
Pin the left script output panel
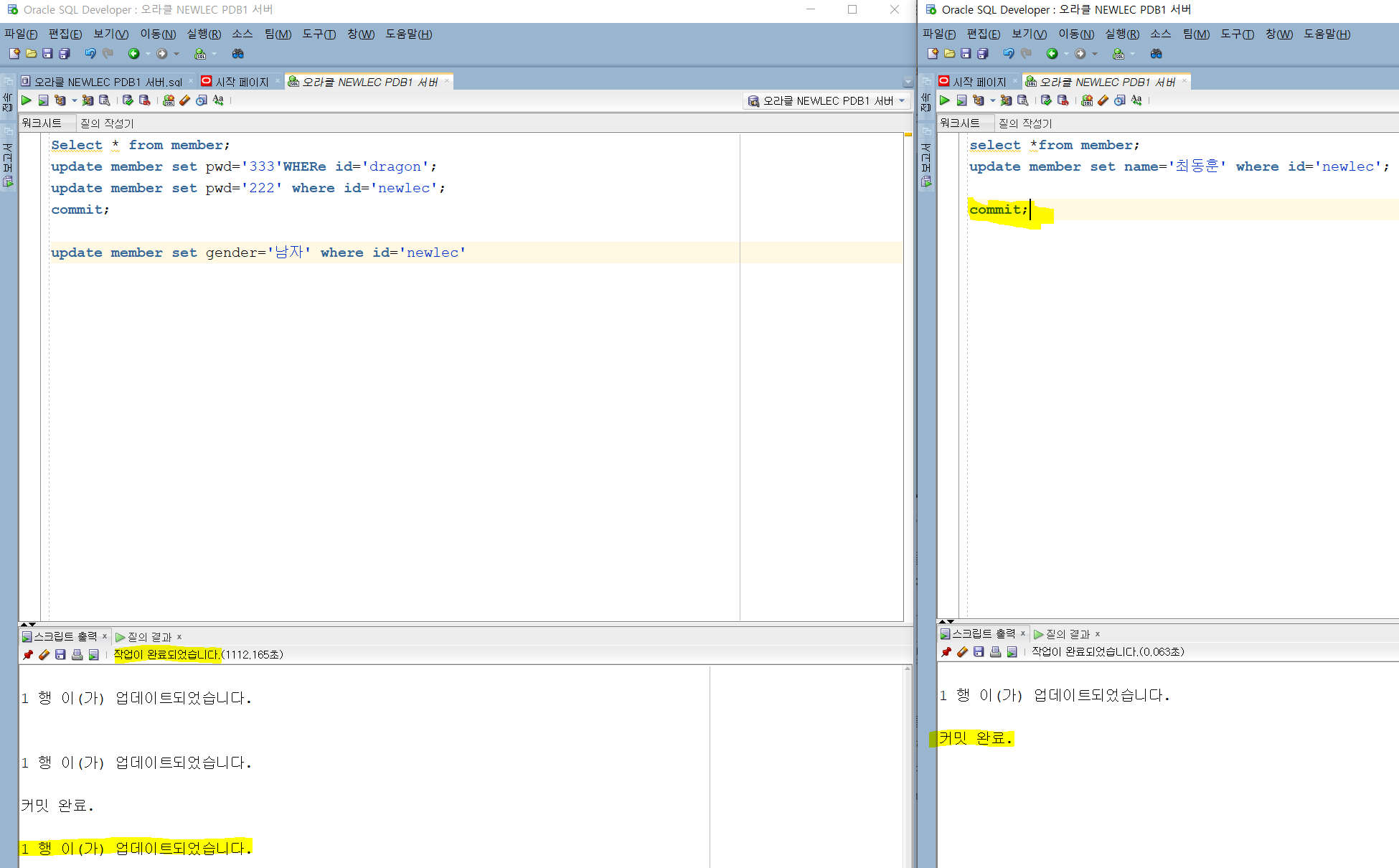[28, 654]
